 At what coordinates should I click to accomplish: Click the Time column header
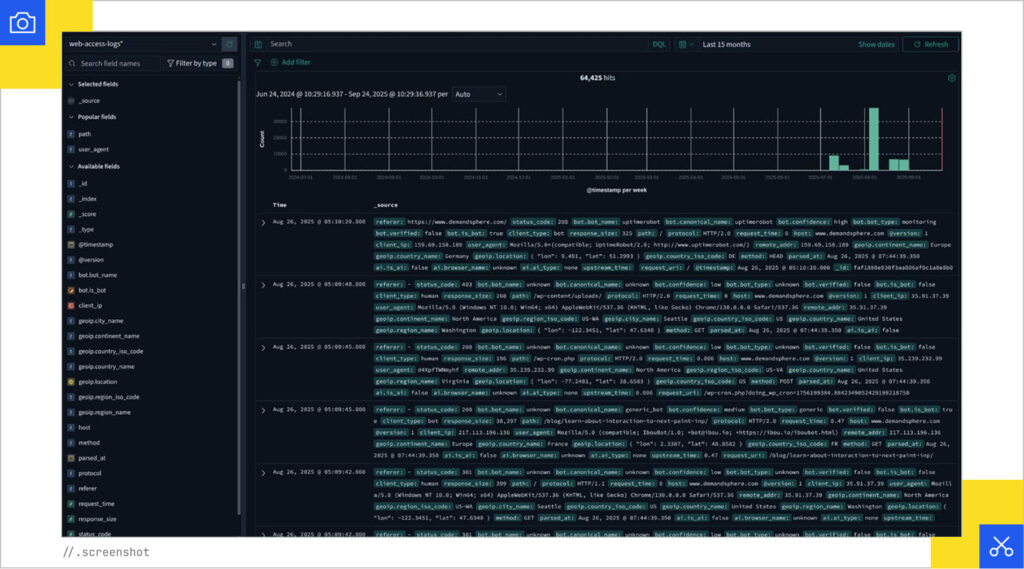[x=280, y=205]
